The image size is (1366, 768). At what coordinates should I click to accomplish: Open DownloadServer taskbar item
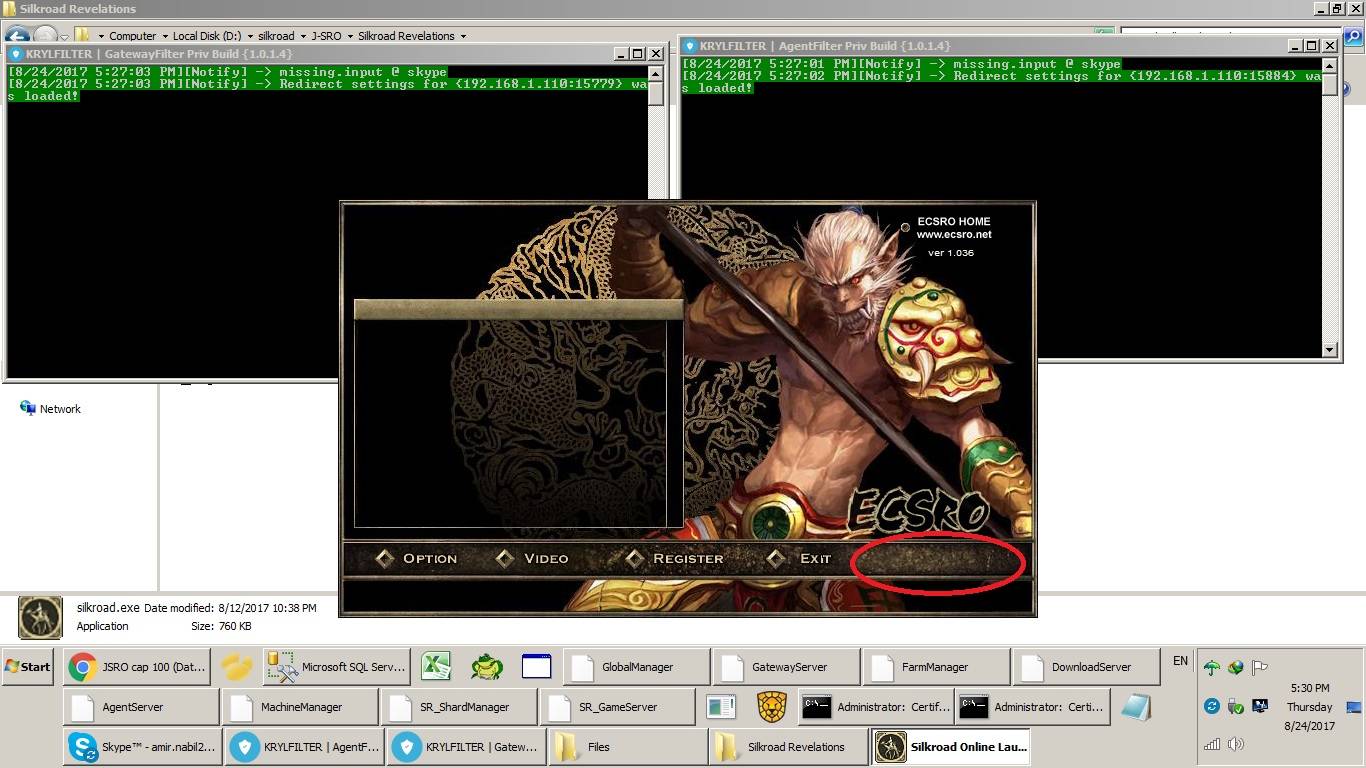[x=1086, y=667]
